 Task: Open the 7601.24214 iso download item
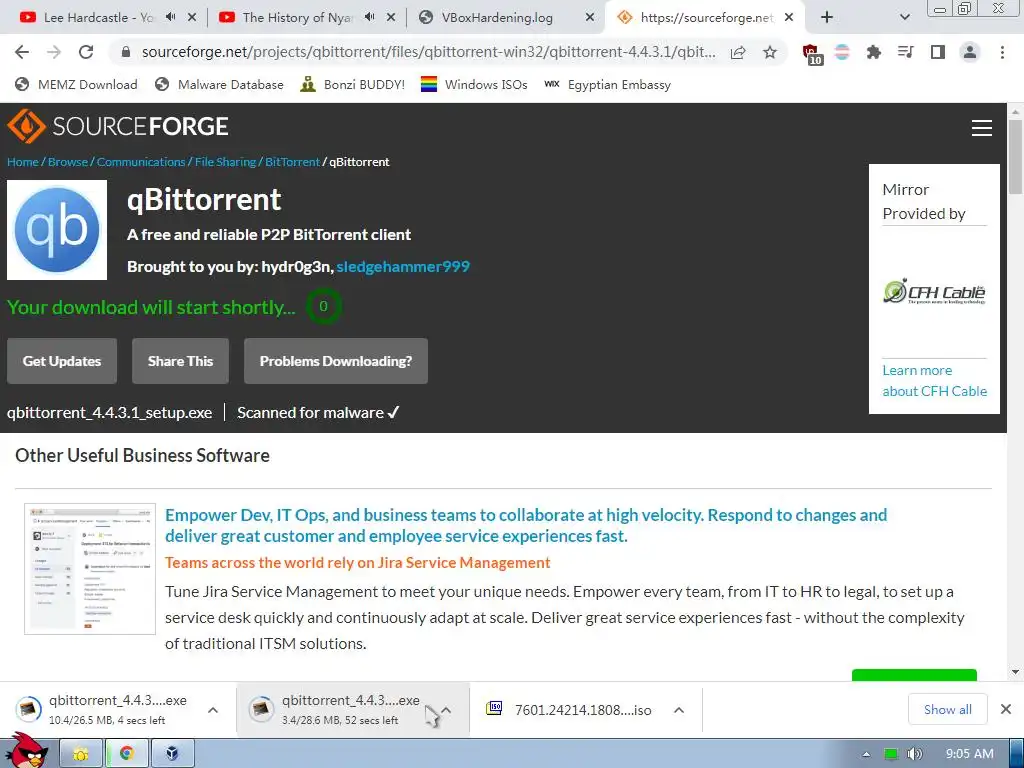569,710
